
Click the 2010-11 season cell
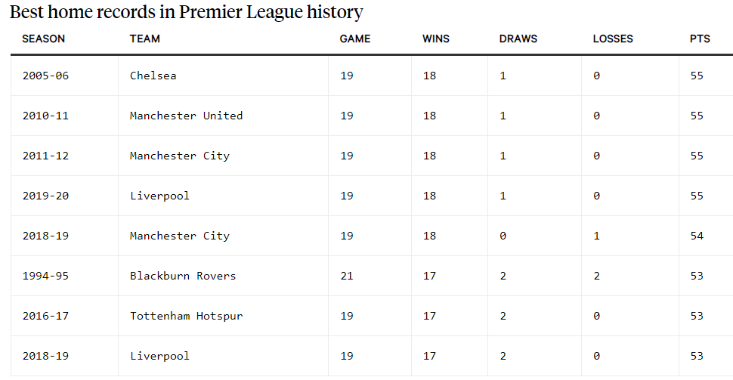coord(65,116)
